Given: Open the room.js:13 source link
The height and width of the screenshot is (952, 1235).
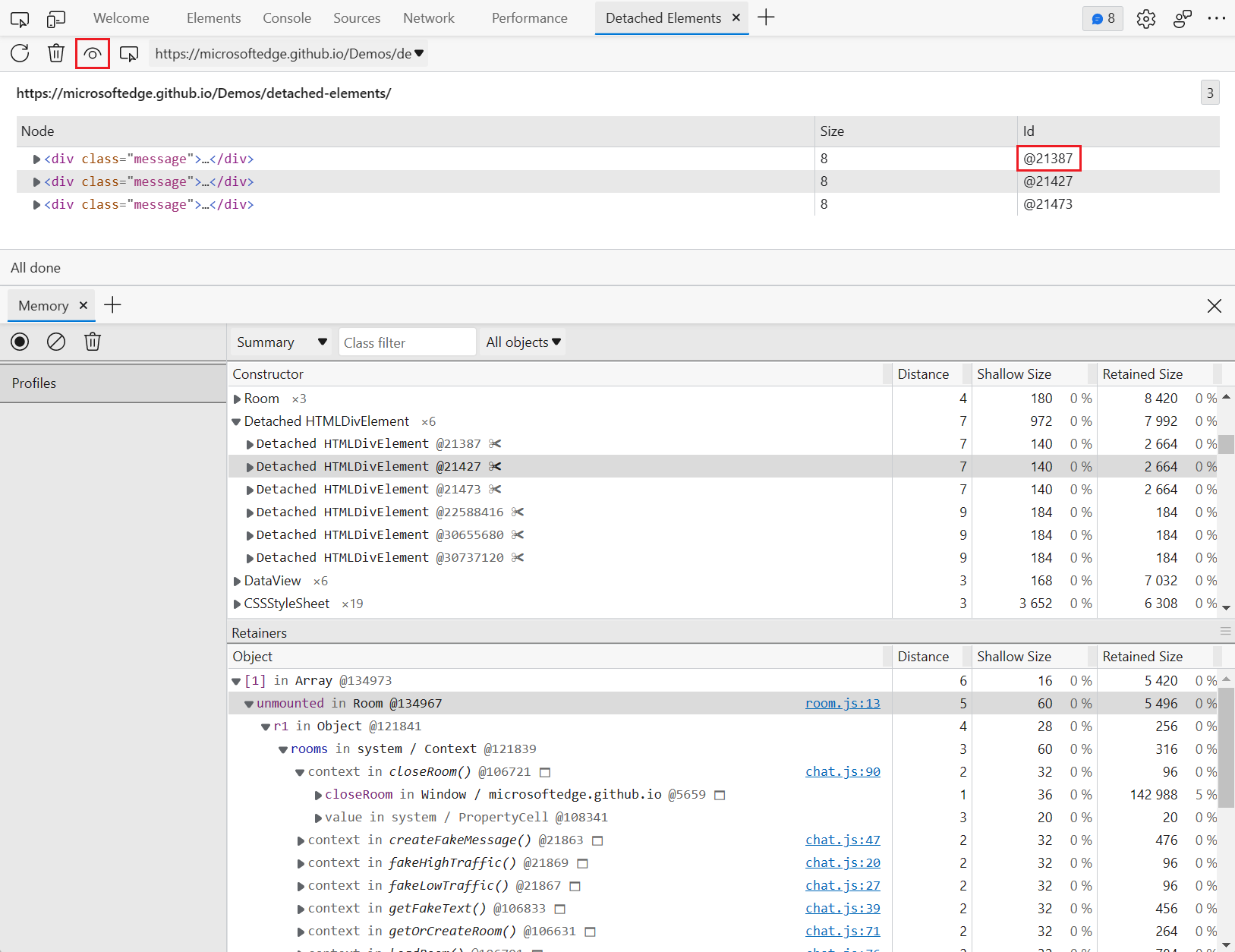Looking at the screenshot, I should coord(843,703).
